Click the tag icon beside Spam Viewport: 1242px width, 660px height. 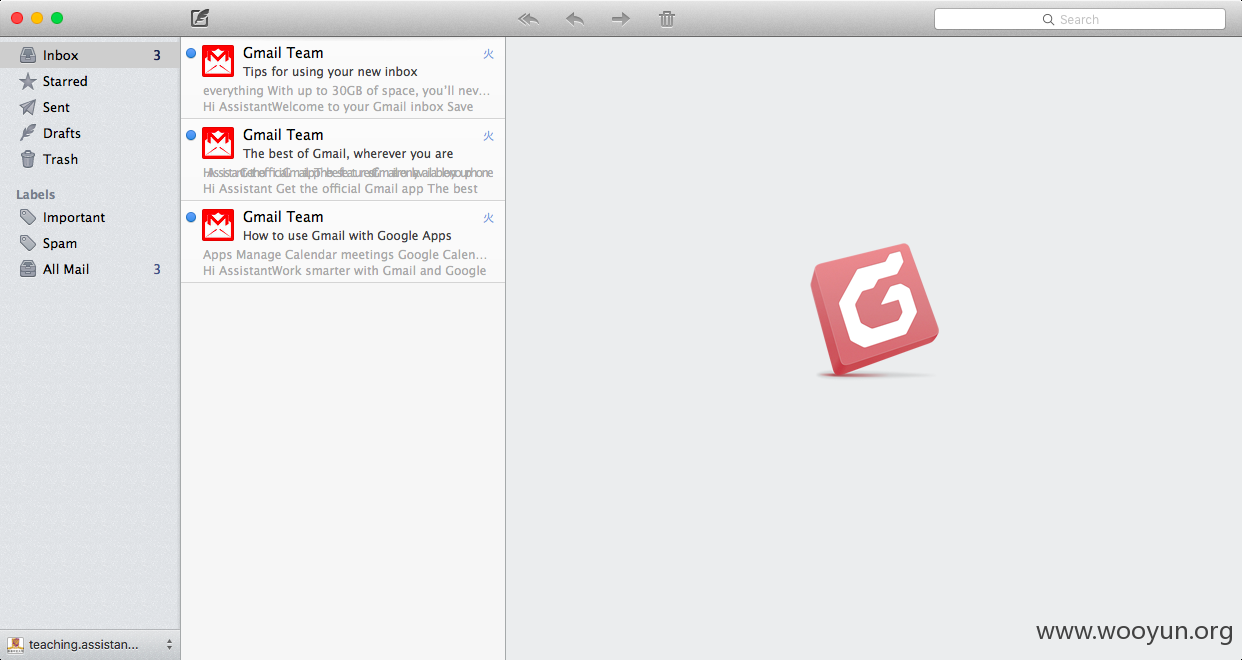tap(28, 243)
